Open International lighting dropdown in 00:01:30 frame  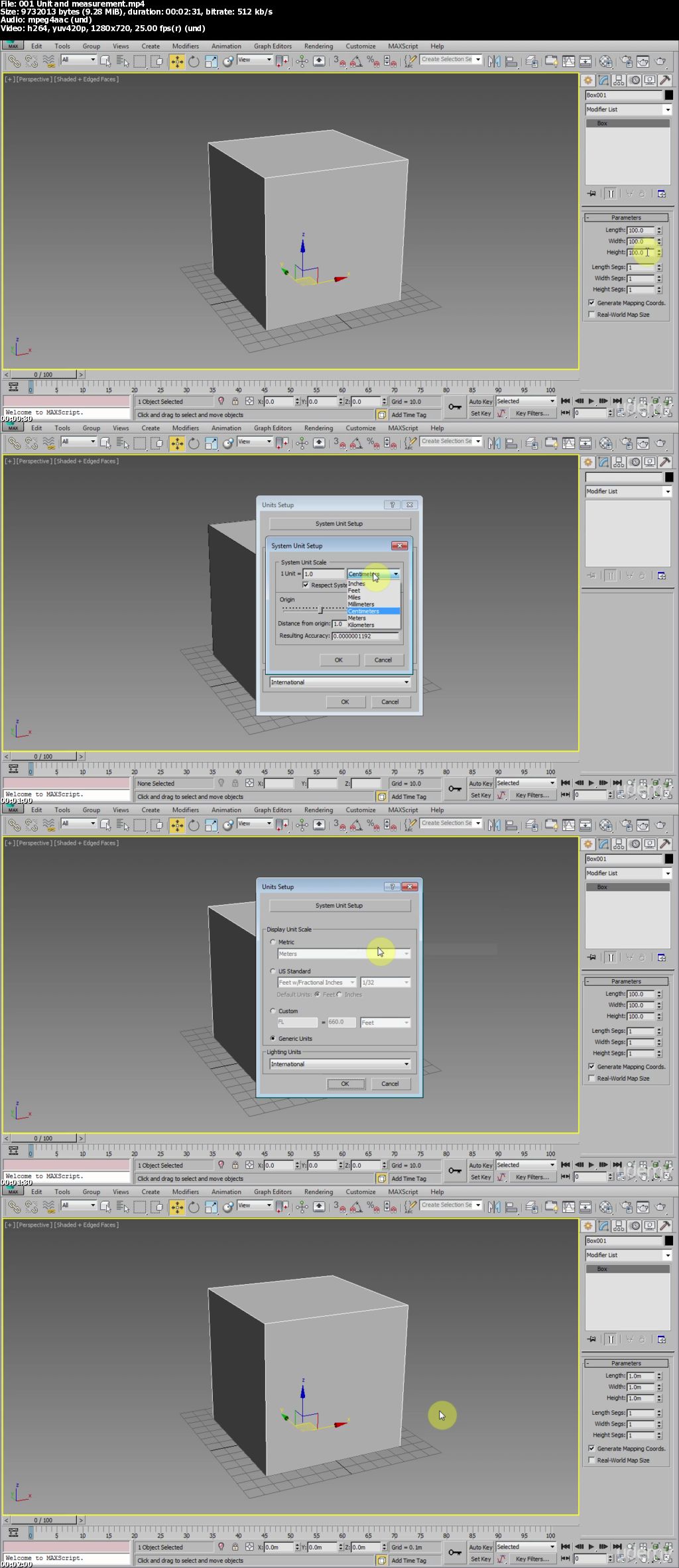(340, 1063)
